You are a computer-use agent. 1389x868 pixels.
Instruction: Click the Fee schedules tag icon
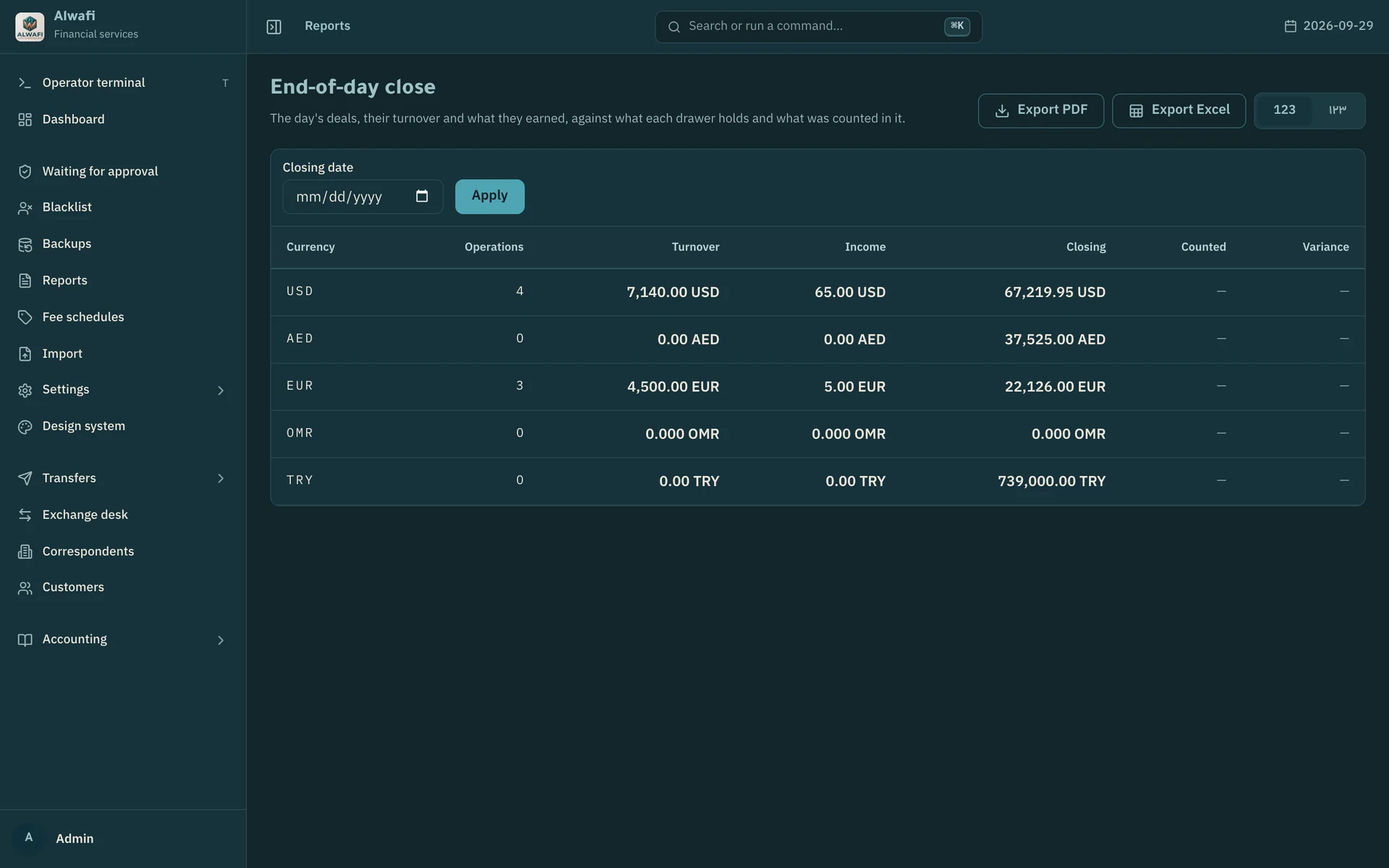point(25,317)
